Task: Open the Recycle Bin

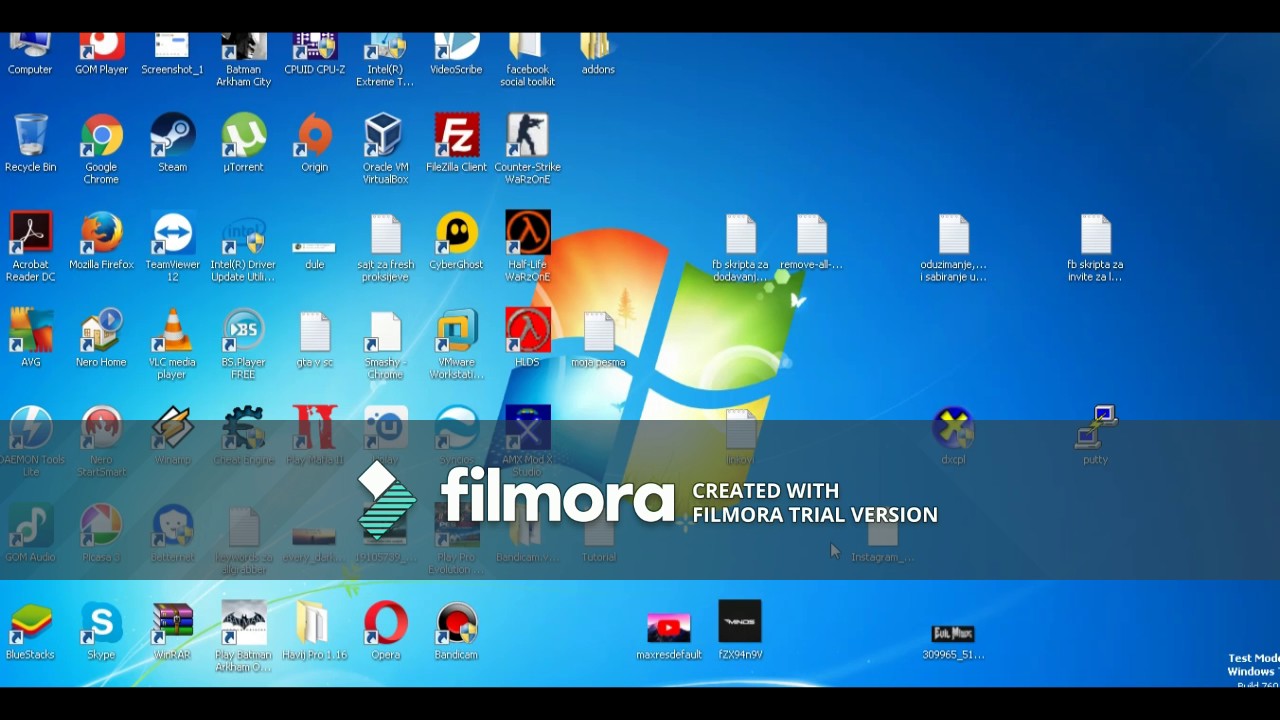Action: [x=30, y=136]
